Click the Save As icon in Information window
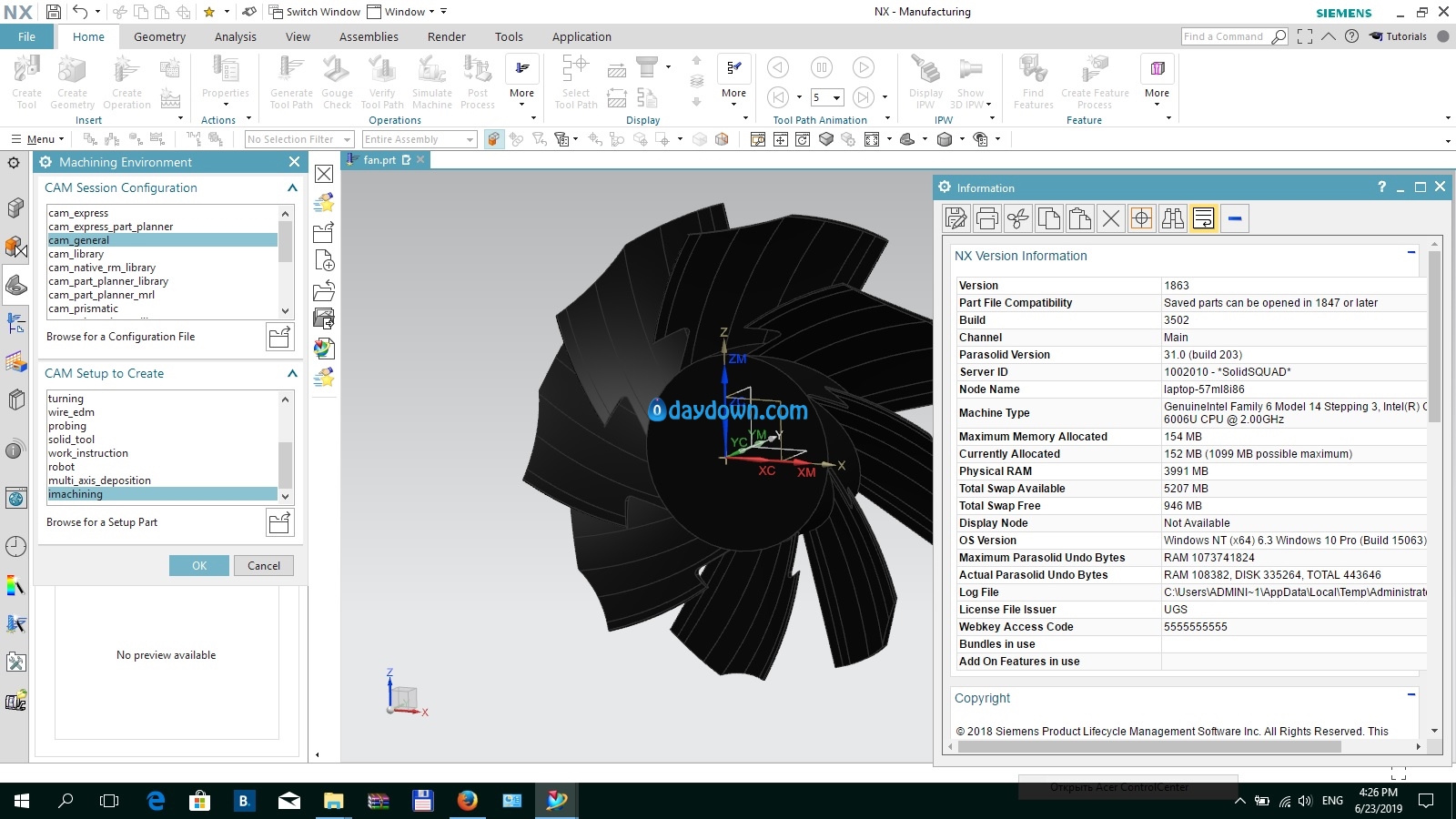 pyautogui.click(x=956, y=218)
